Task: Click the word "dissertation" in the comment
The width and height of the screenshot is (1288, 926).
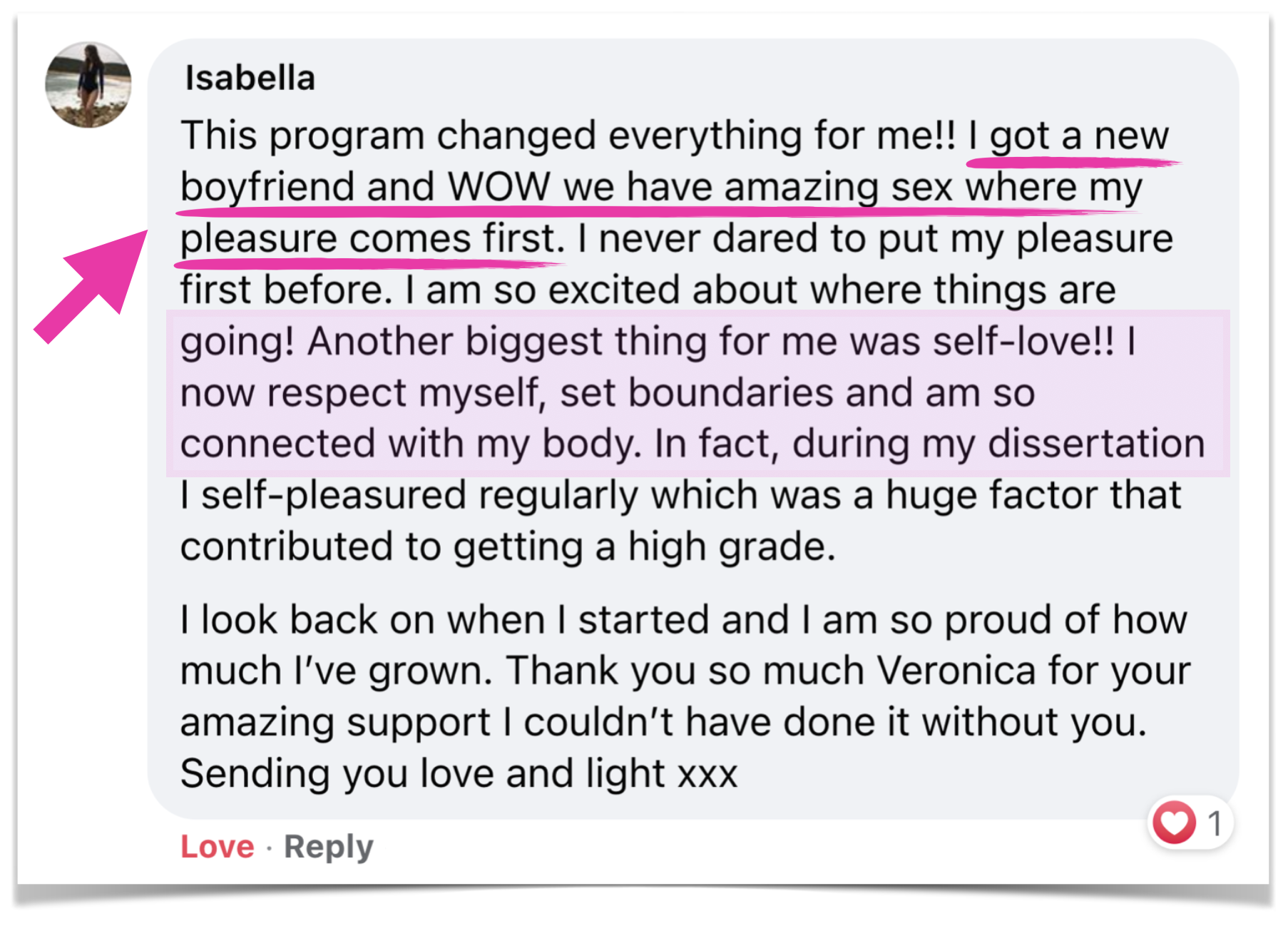Action: pyautogui.click(x=1096, y=444)
